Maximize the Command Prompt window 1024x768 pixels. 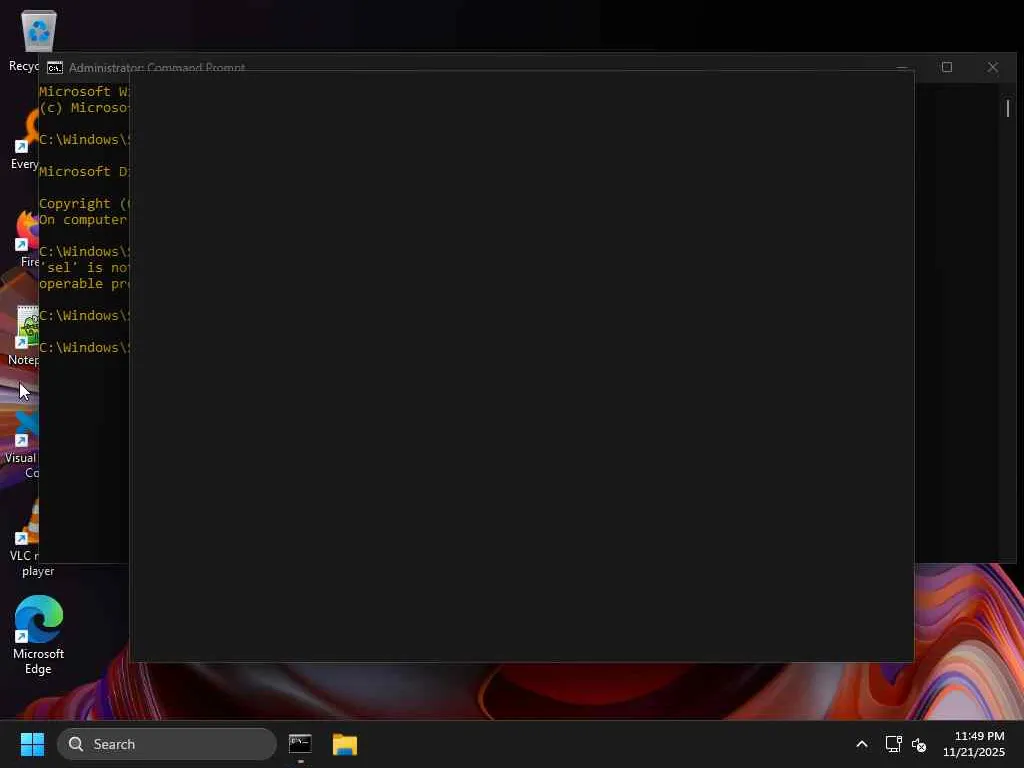click(x=946, y=67)
